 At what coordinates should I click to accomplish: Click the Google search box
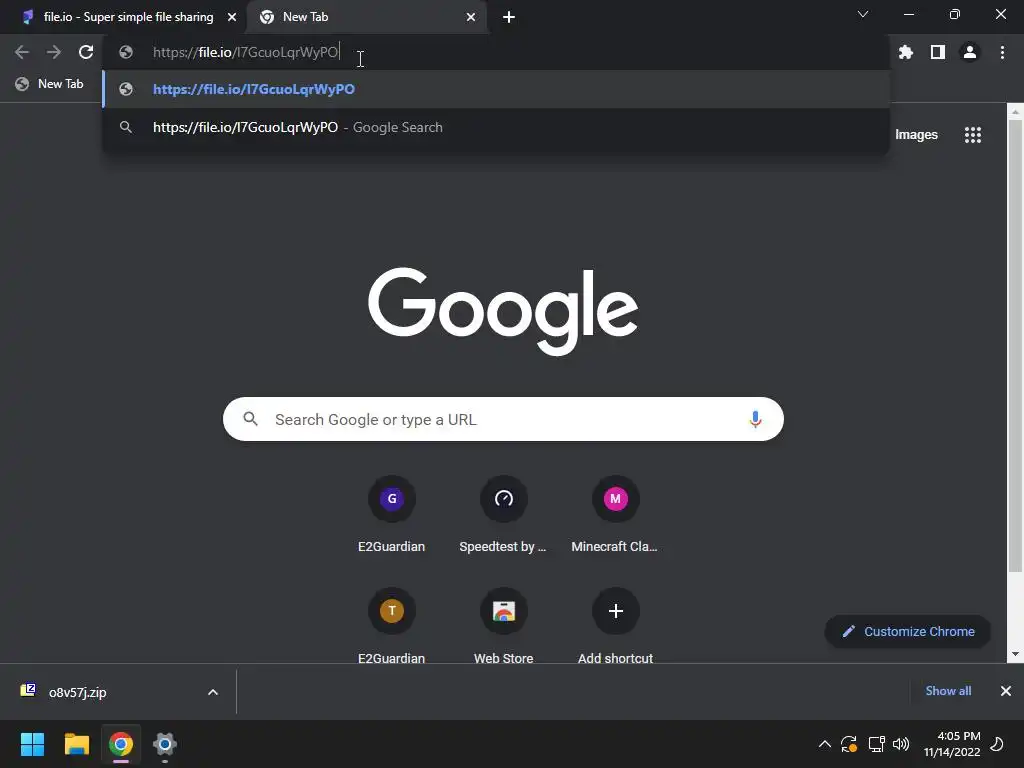503,419
